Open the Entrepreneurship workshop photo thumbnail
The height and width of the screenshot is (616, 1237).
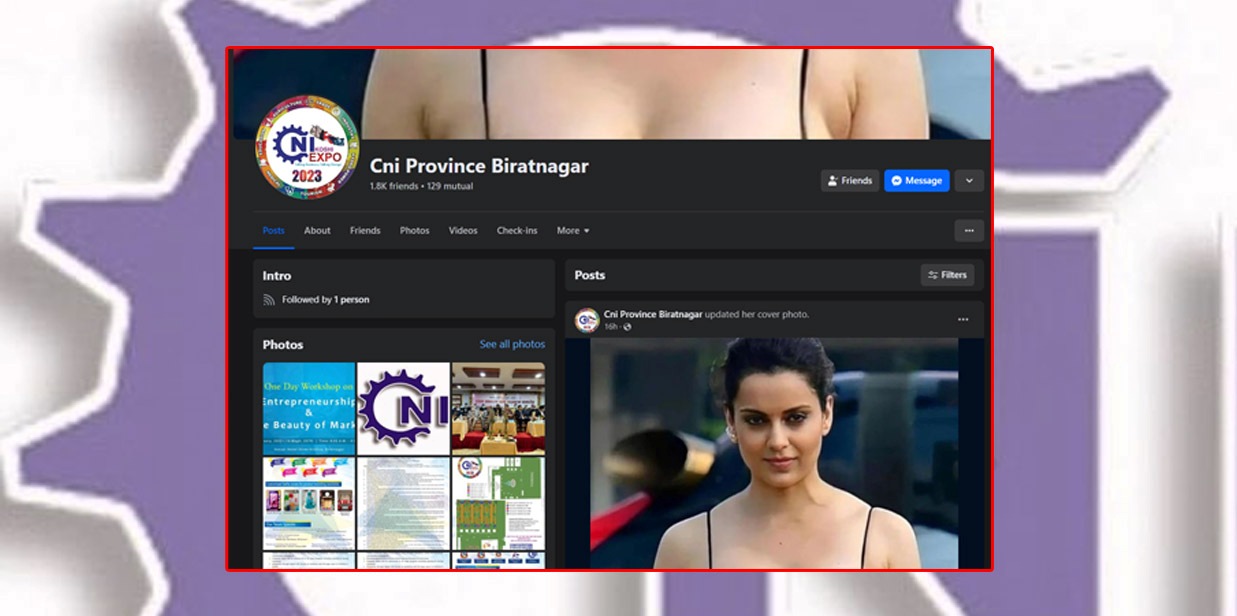(x=309, y=408)
